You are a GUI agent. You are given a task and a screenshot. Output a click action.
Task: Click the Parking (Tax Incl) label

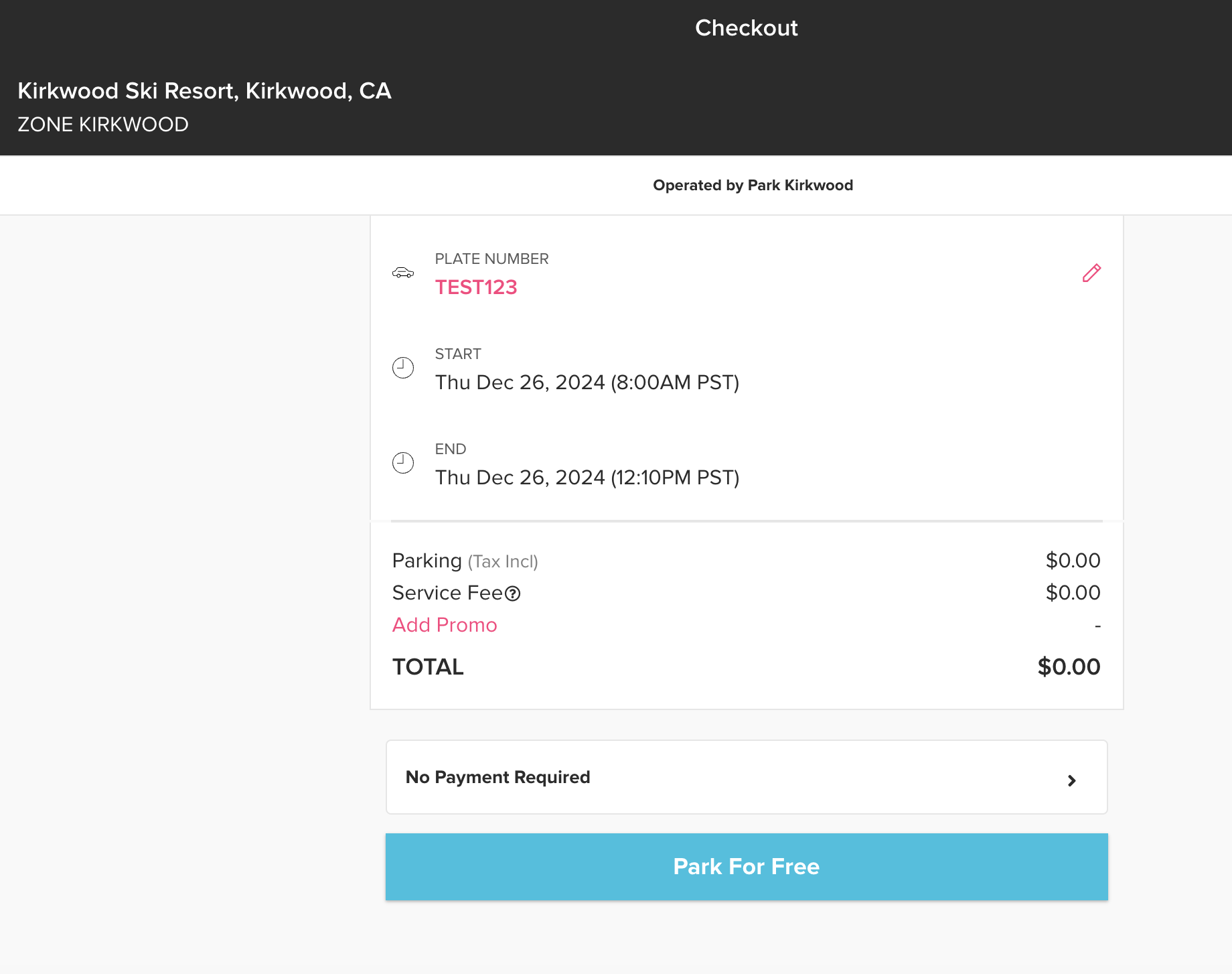pos(465,561)
